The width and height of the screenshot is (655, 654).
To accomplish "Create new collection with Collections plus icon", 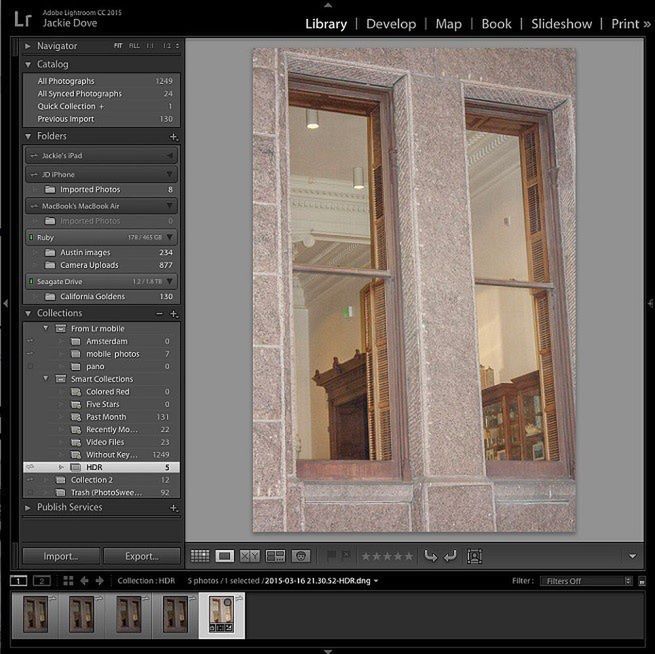I will [174, 313].
